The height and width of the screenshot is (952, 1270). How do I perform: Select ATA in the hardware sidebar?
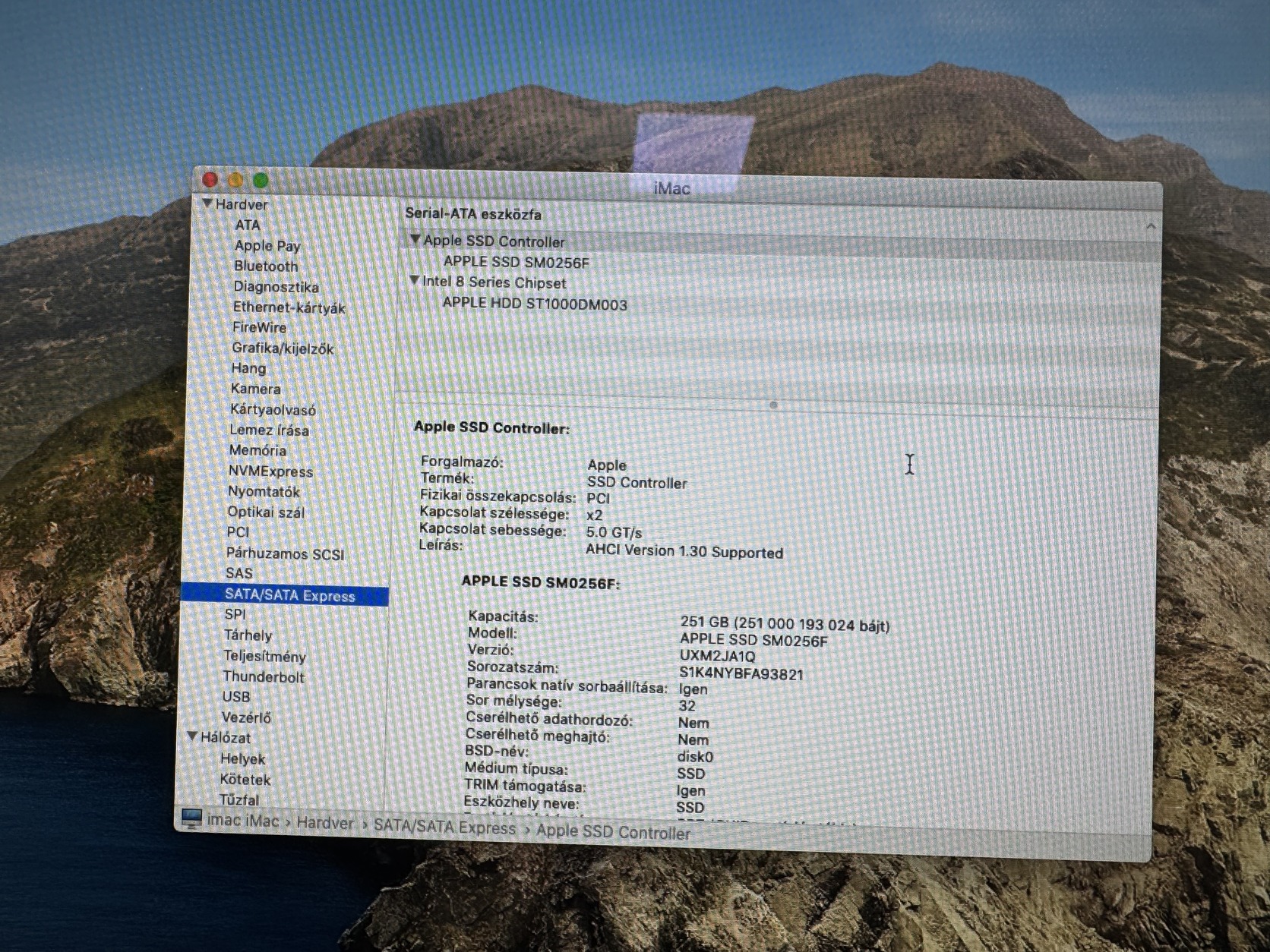coord(248,225)
